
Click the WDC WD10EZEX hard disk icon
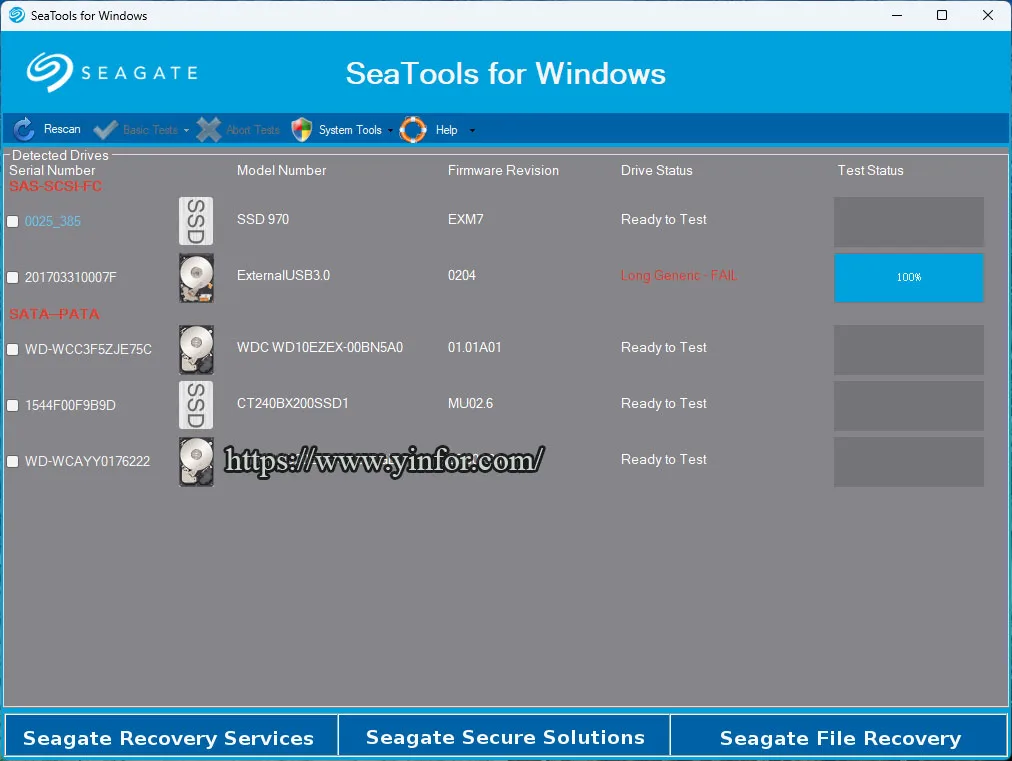(196, 349)
